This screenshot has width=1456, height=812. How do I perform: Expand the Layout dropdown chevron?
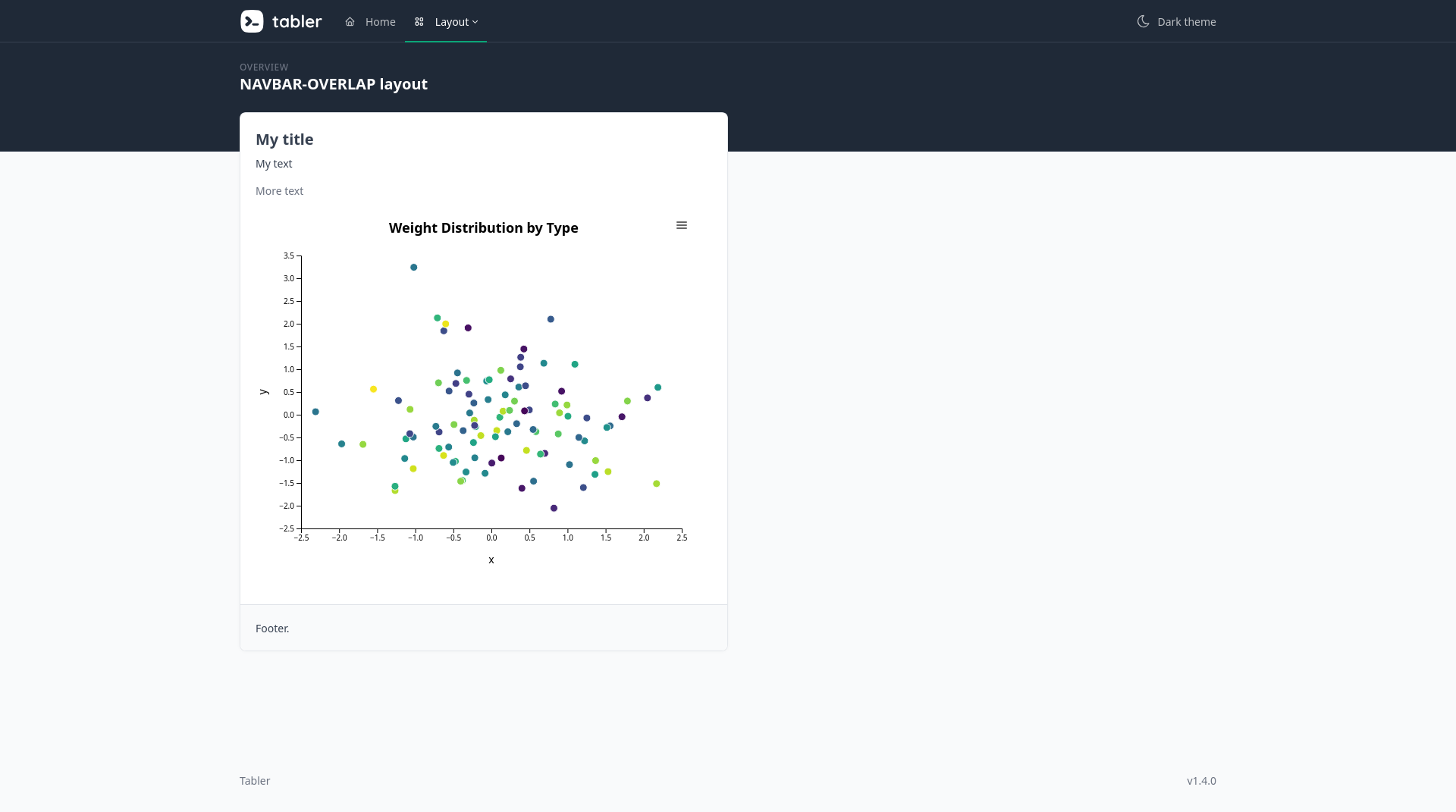pos(475,22)
